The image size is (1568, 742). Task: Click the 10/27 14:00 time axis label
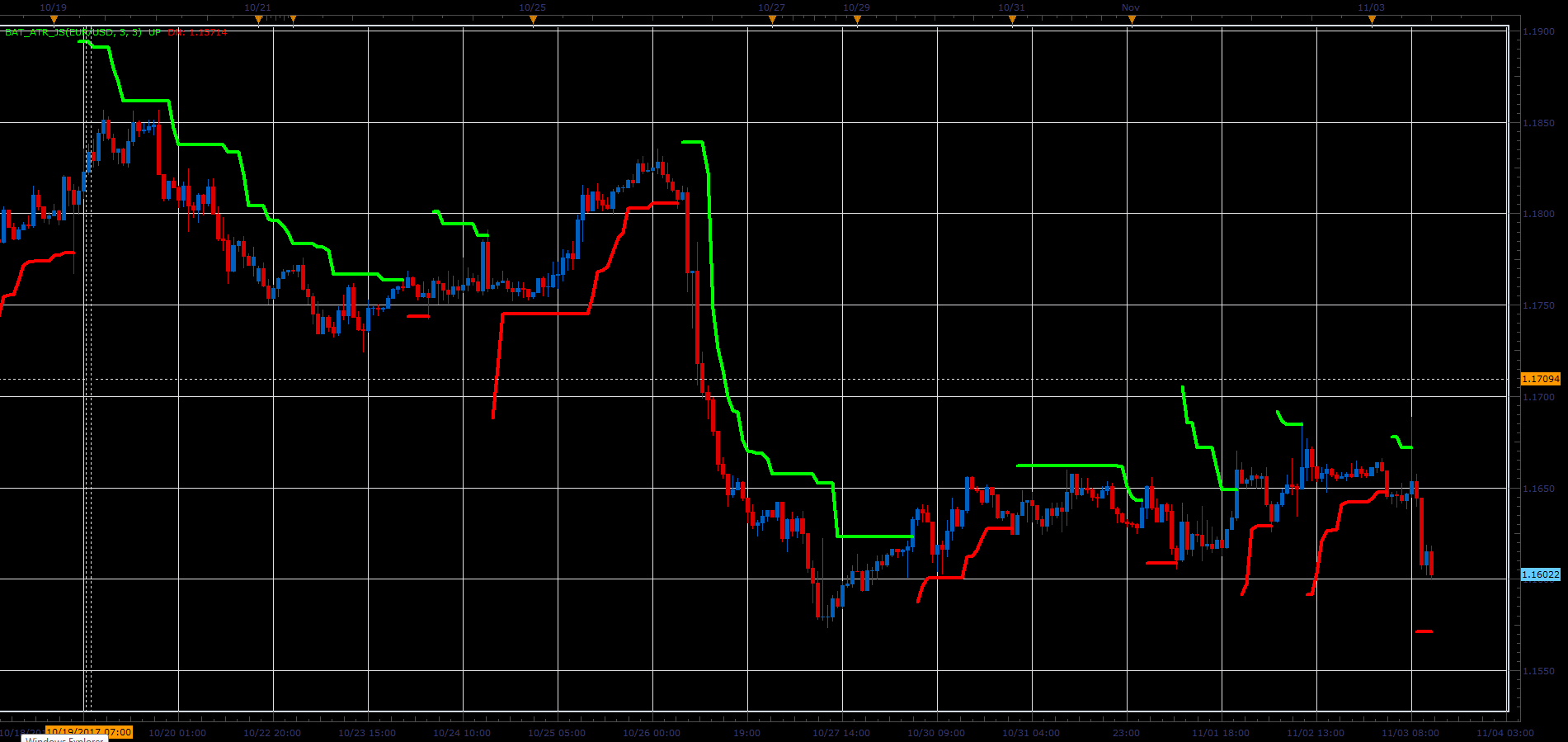(x=841, y=733)
